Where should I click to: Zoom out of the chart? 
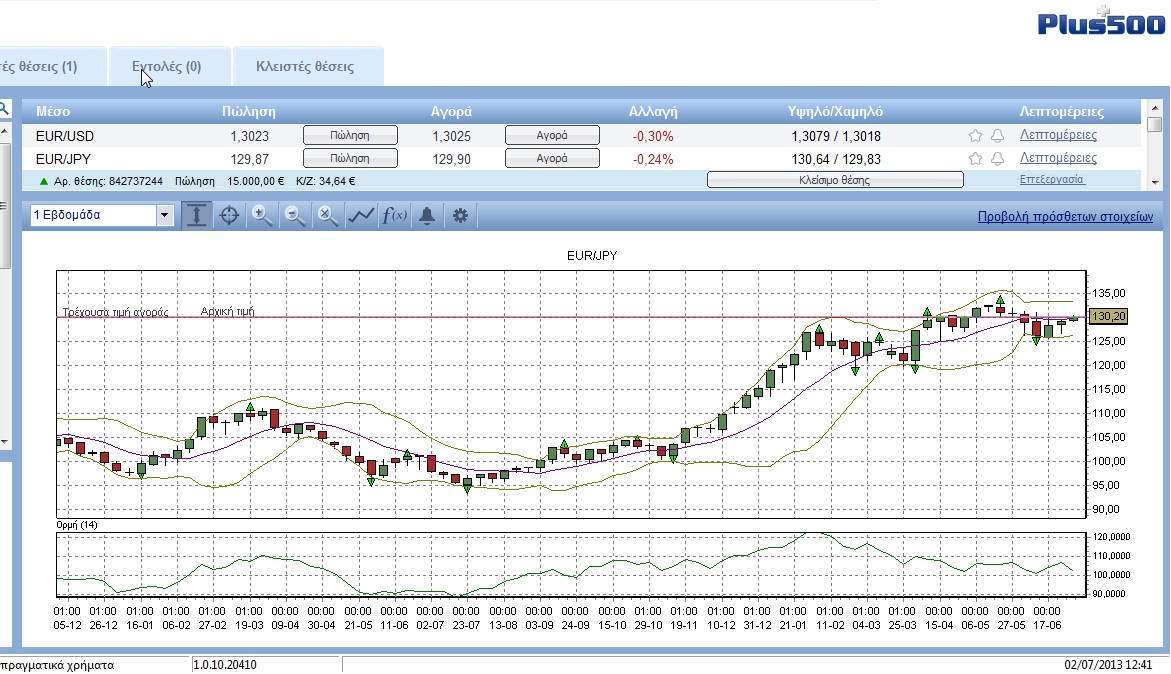(295, 216)
